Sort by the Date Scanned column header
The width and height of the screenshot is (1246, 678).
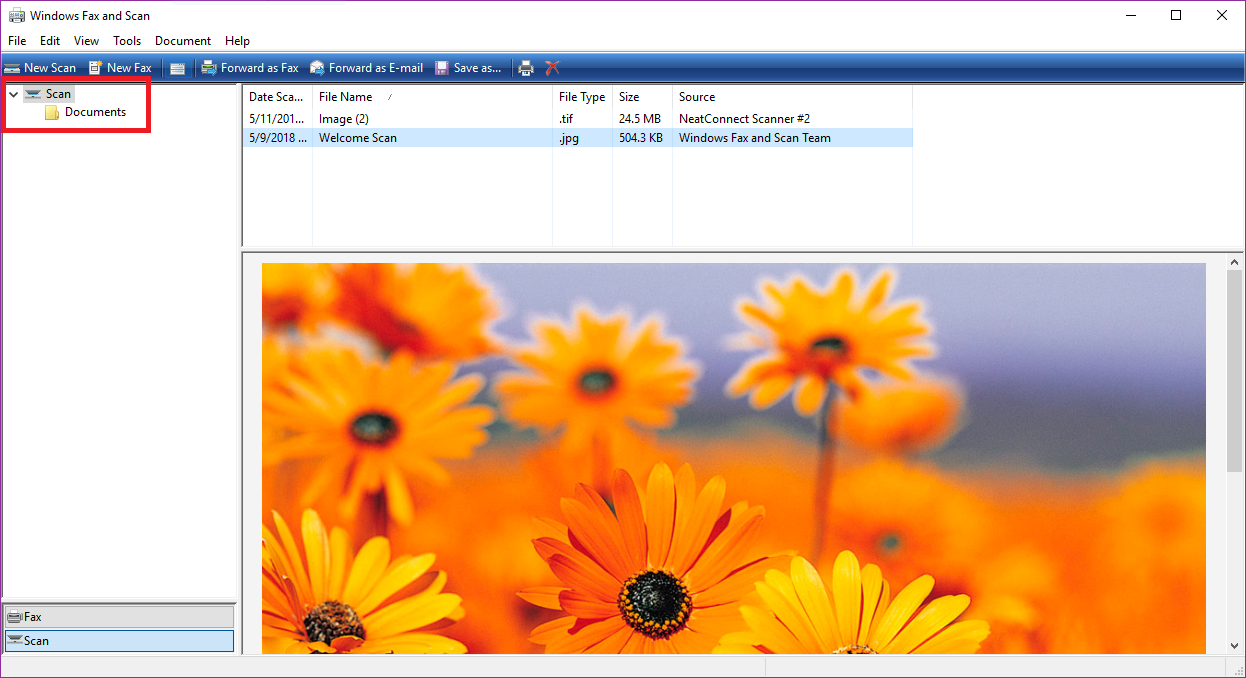(x=277, y=97)
